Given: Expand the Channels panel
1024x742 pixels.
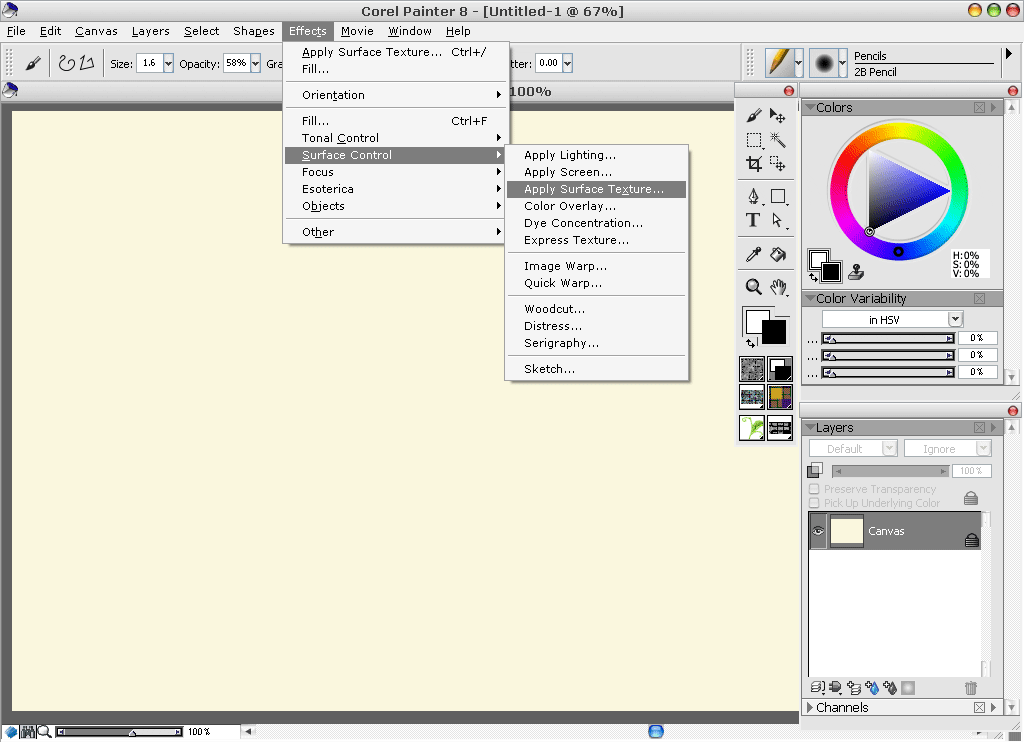Looking at the screenshot, I should coord(810,707).
